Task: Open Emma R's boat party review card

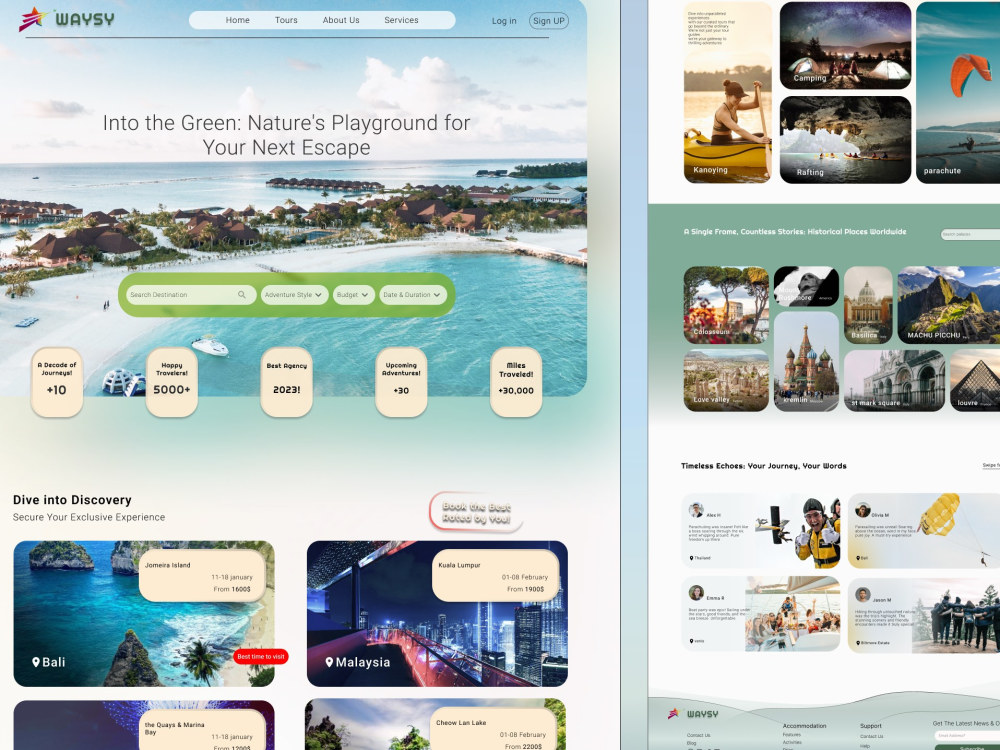Action: pos(761,614)
